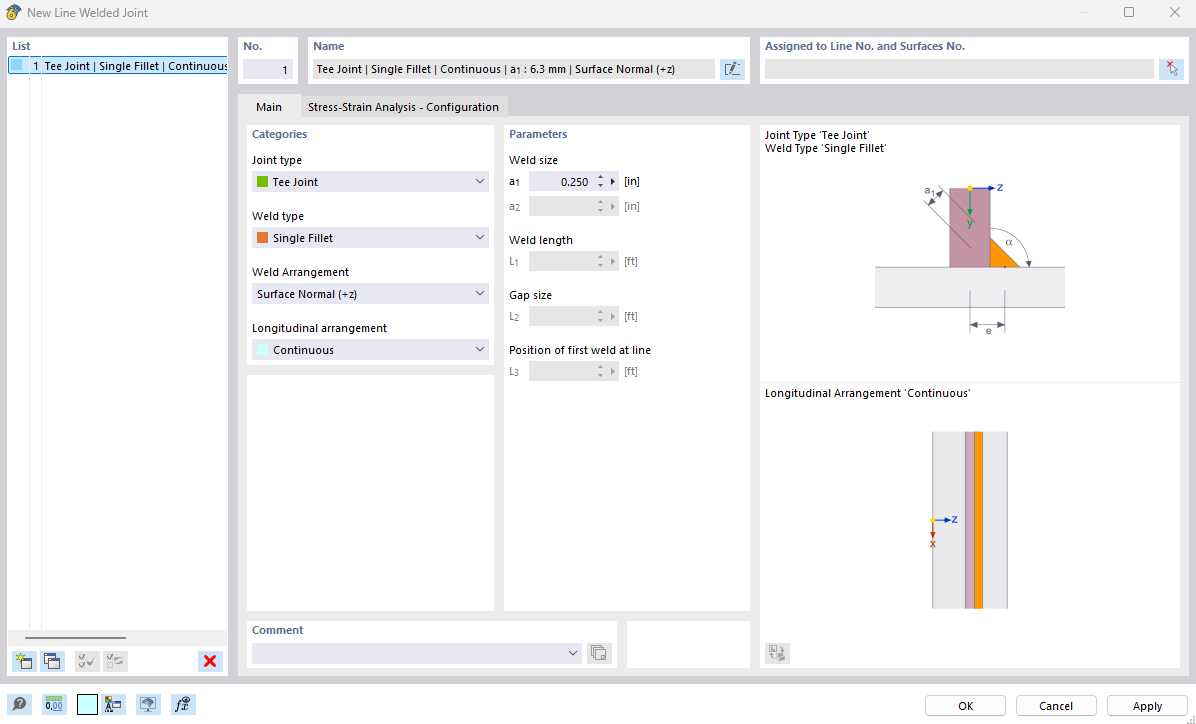Click the 'Categories' heading
This screenshot has width=1196, height=724.
pyautogui.click(x=279, y=134)
